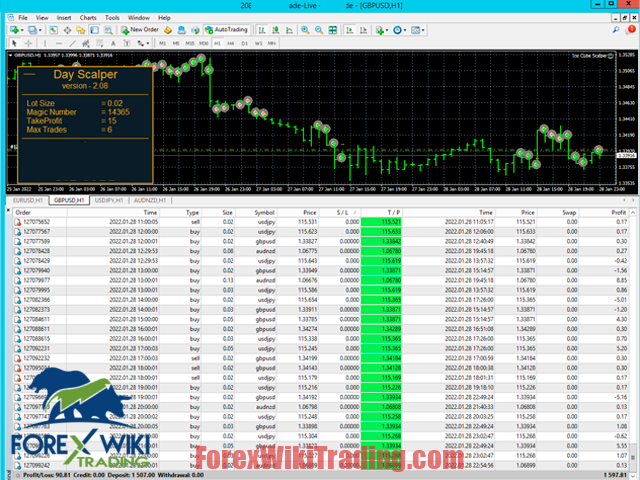
Task: Open the GBPUSD chart title triangle
Action: [11, 55]
